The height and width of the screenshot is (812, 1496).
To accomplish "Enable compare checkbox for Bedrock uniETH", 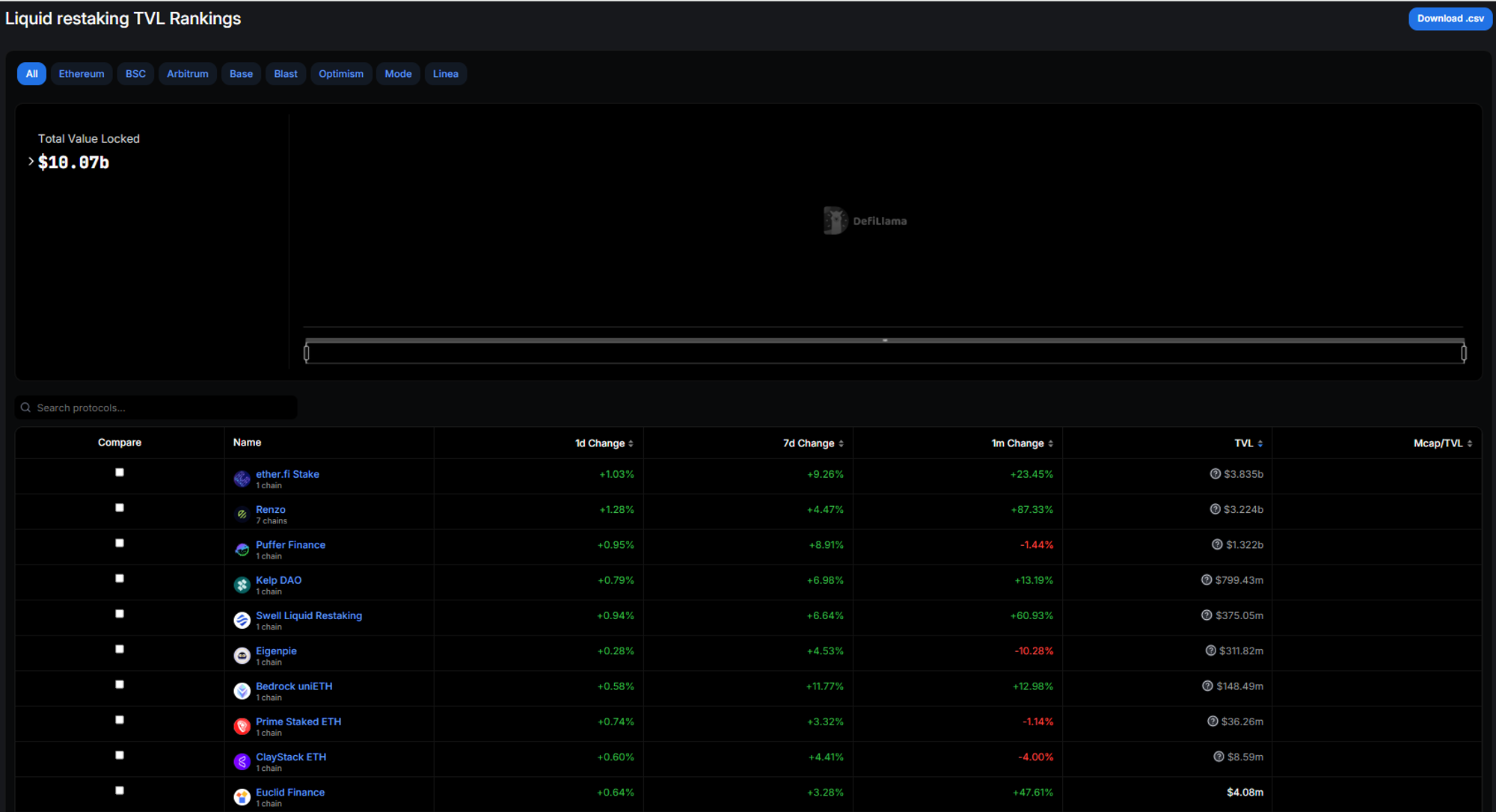I will point(120,685).
